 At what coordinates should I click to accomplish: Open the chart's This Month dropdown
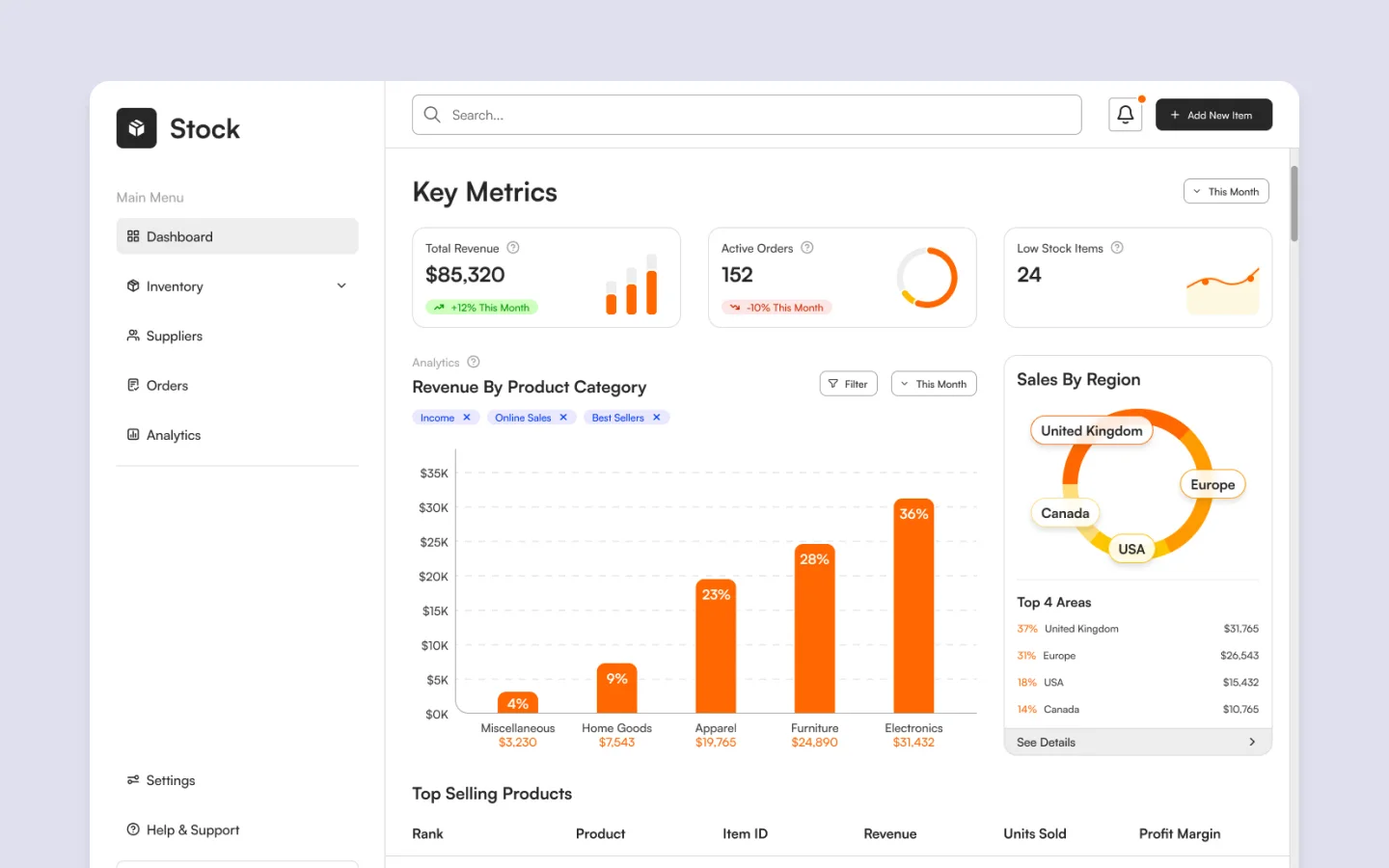tap(933, 384)
